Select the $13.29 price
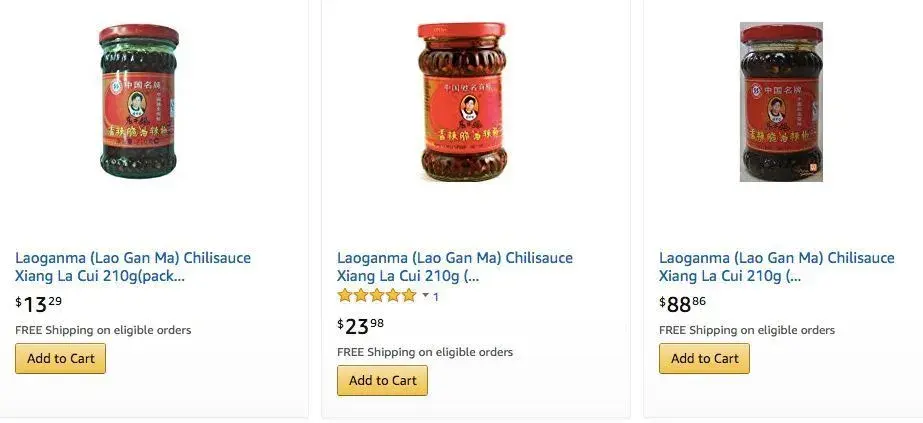This screenshot has width=923, height=423. coord(38,304)
